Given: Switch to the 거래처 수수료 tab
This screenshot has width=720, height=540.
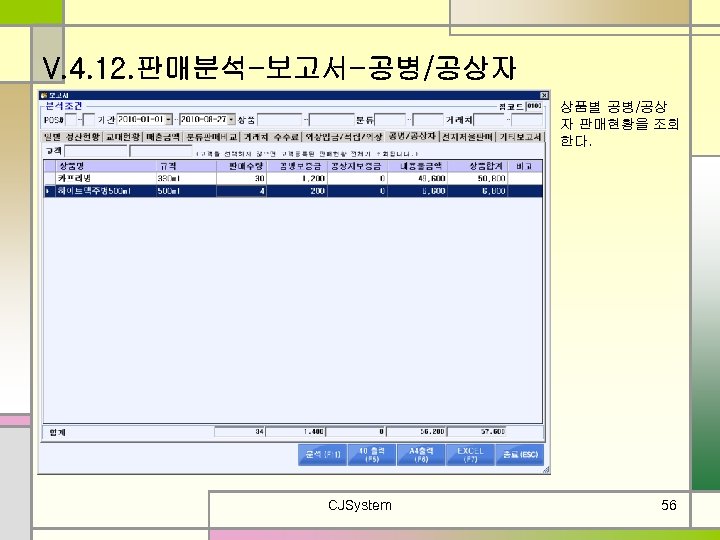Looking at the screenshot, I should click(271, 137).
